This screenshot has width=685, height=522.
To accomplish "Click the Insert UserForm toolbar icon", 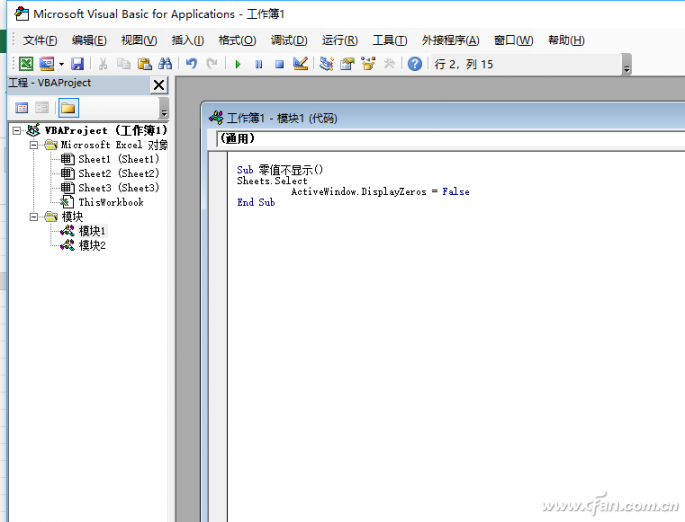I will (x=46, y=64).
